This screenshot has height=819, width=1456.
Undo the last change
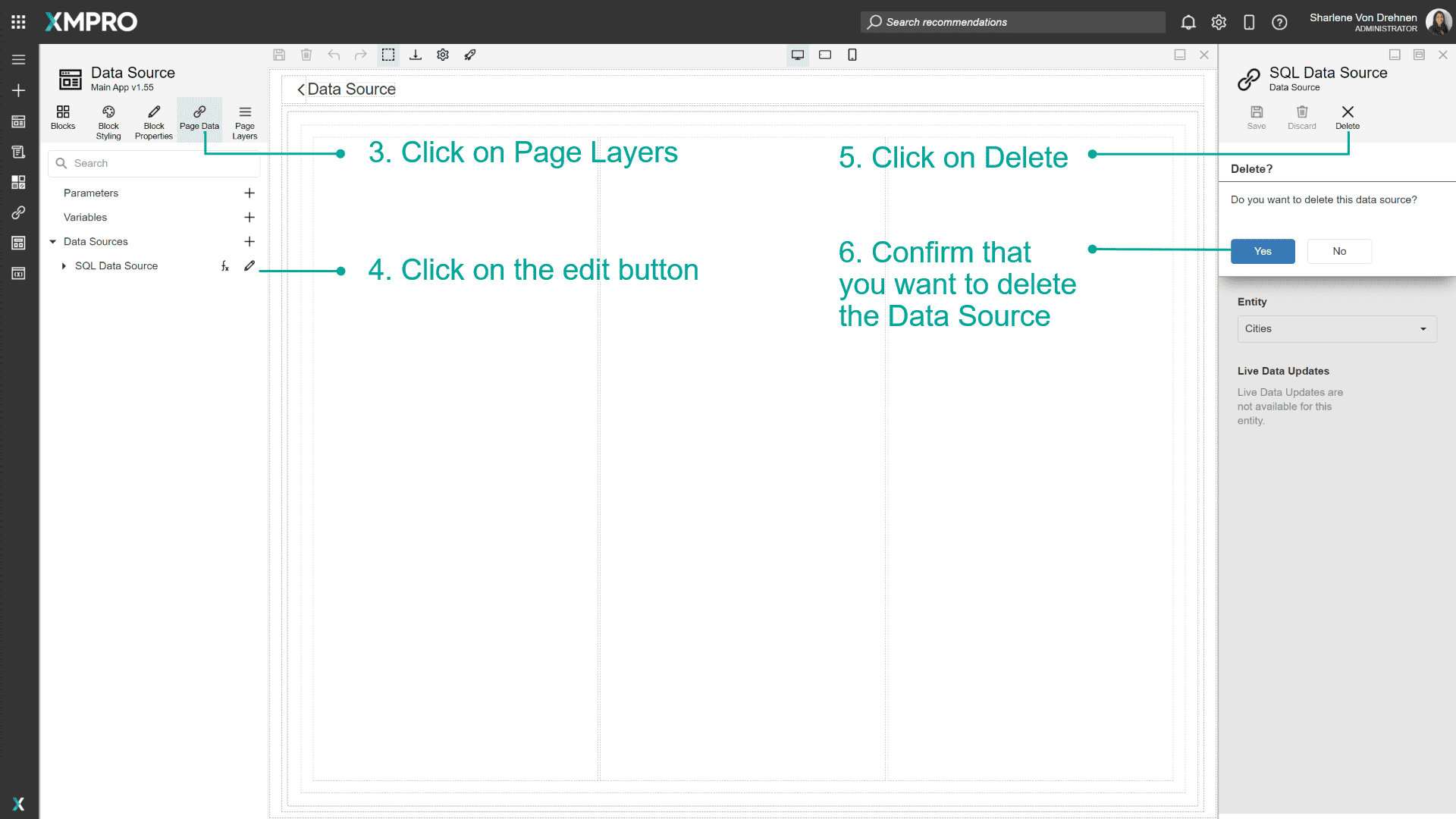(334, 55)
